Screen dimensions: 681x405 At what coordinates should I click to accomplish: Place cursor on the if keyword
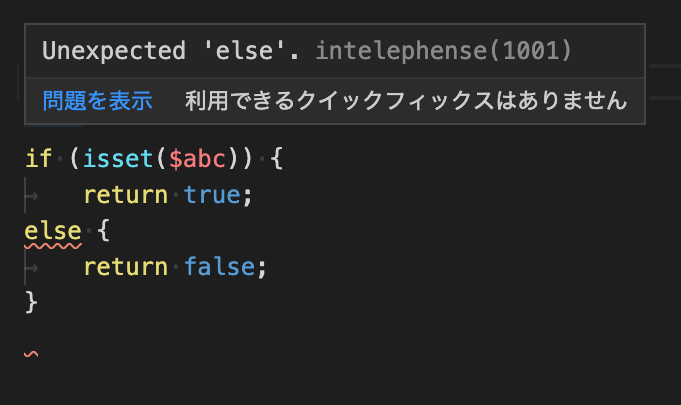(39, 158)
